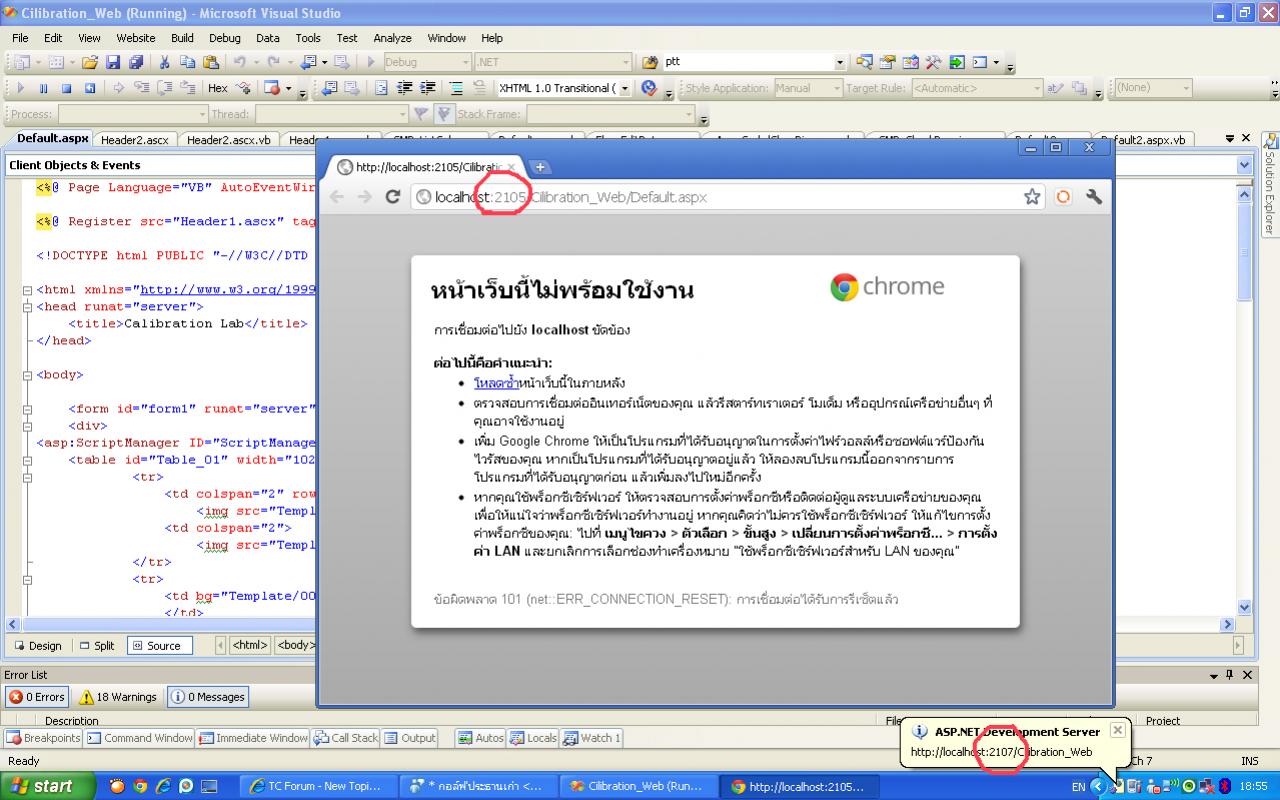Open TC Forum taskbar button
The width and height of the screenshot is (1280, 800).
[319, 786]
